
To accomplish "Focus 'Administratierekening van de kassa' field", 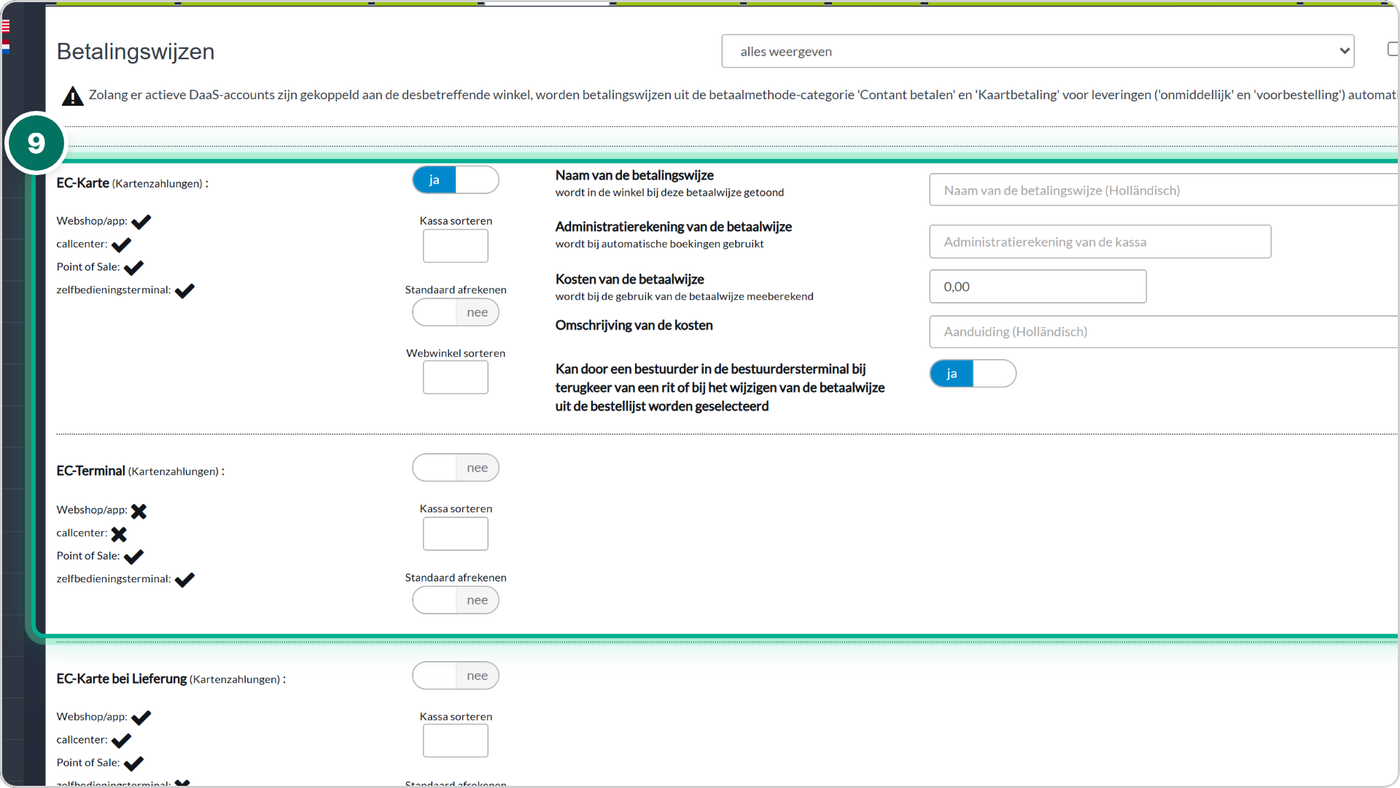I will pyautogui.click(x=1100, y=241).
